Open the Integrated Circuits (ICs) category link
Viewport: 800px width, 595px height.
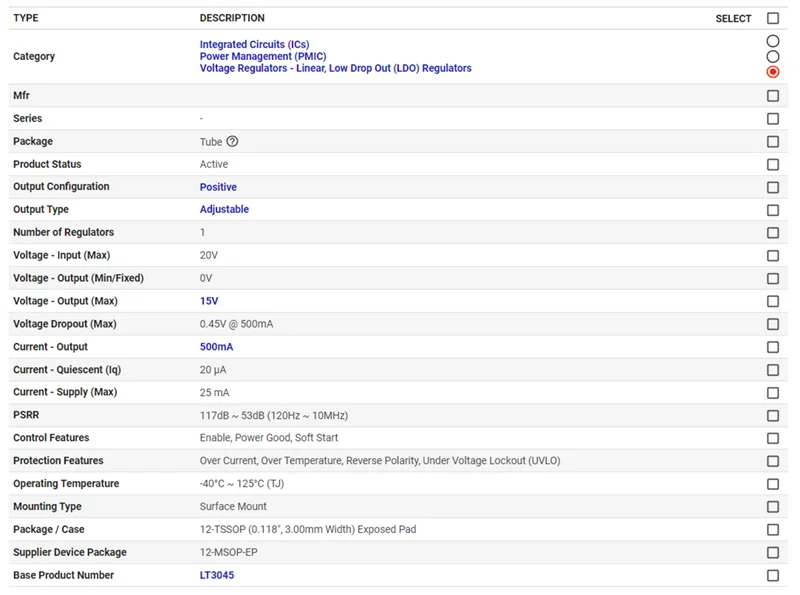click(x=255, y=44)
